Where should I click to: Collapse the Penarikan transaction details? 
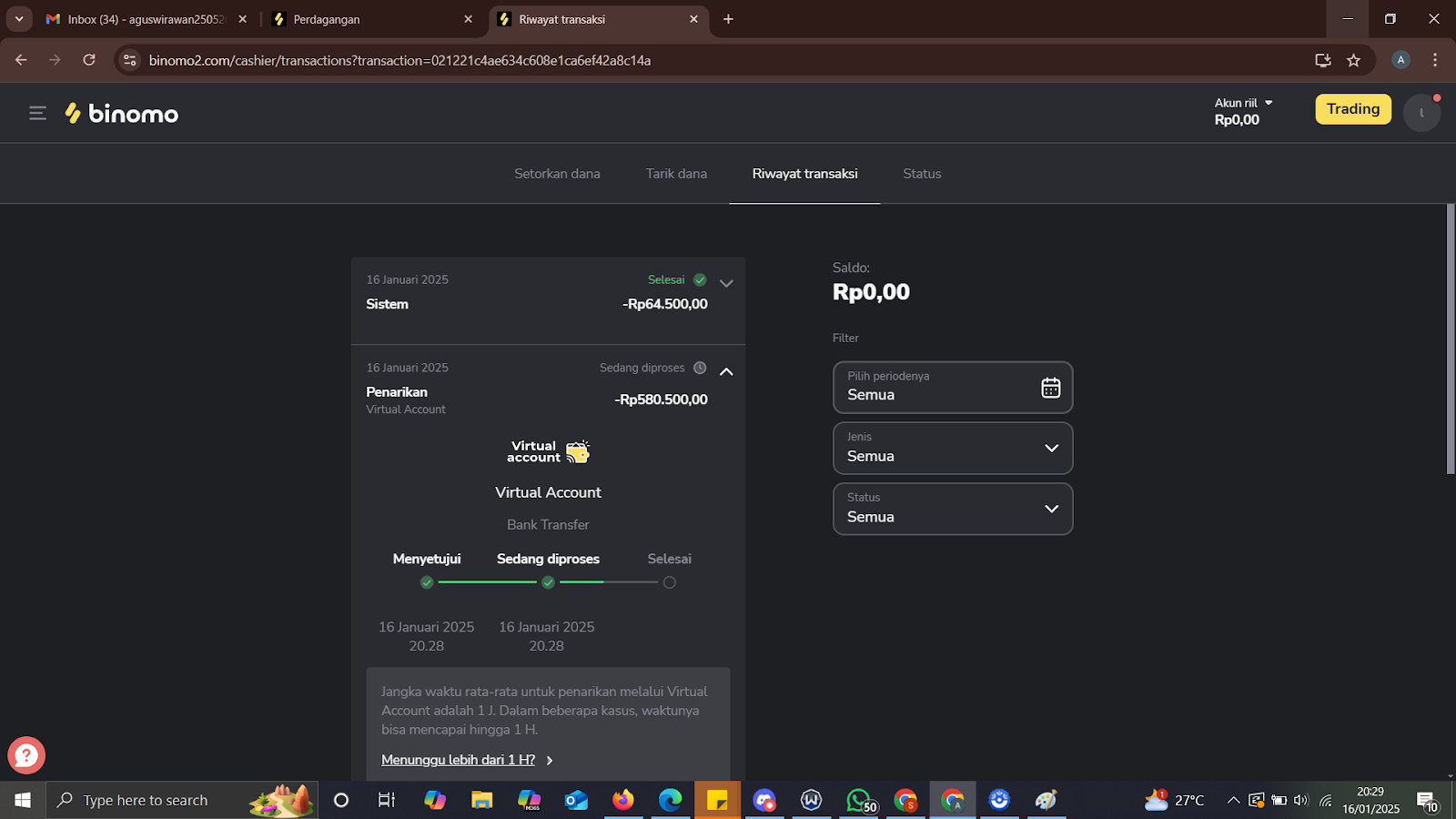click(725, 371)
